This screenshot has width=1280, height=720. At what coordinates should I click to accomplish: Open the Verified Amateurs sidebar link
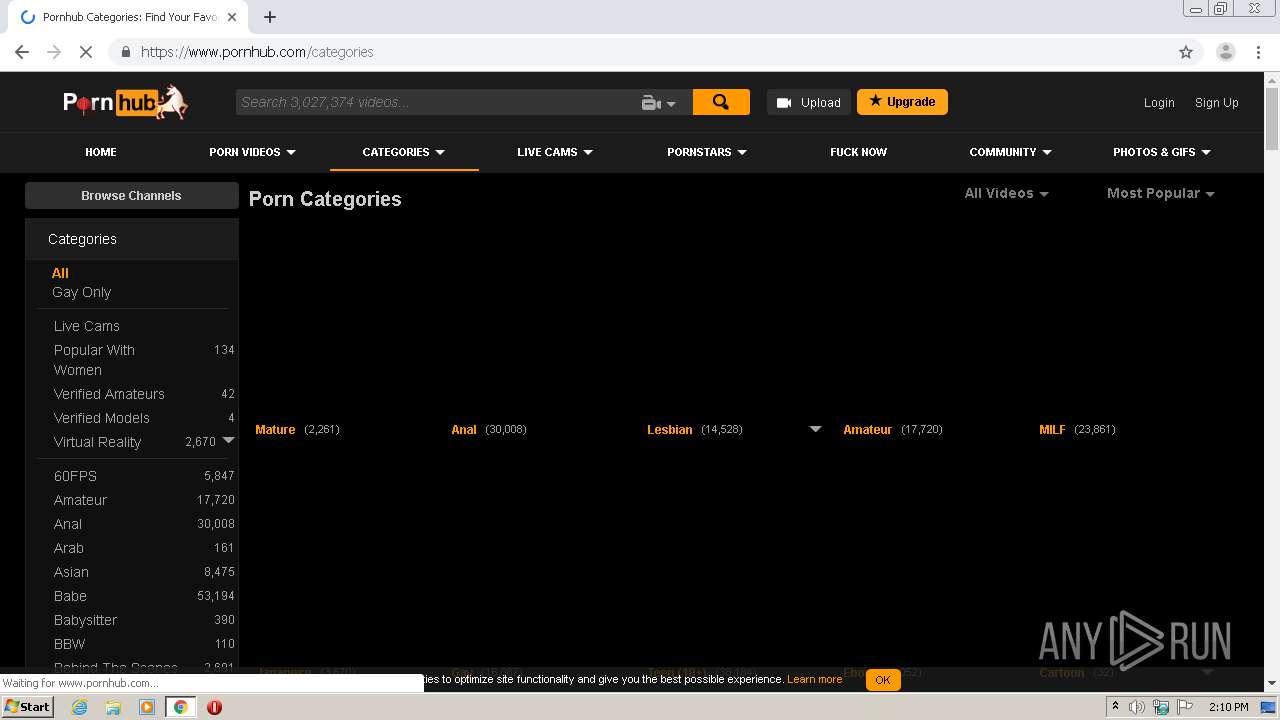pos(109,394)
